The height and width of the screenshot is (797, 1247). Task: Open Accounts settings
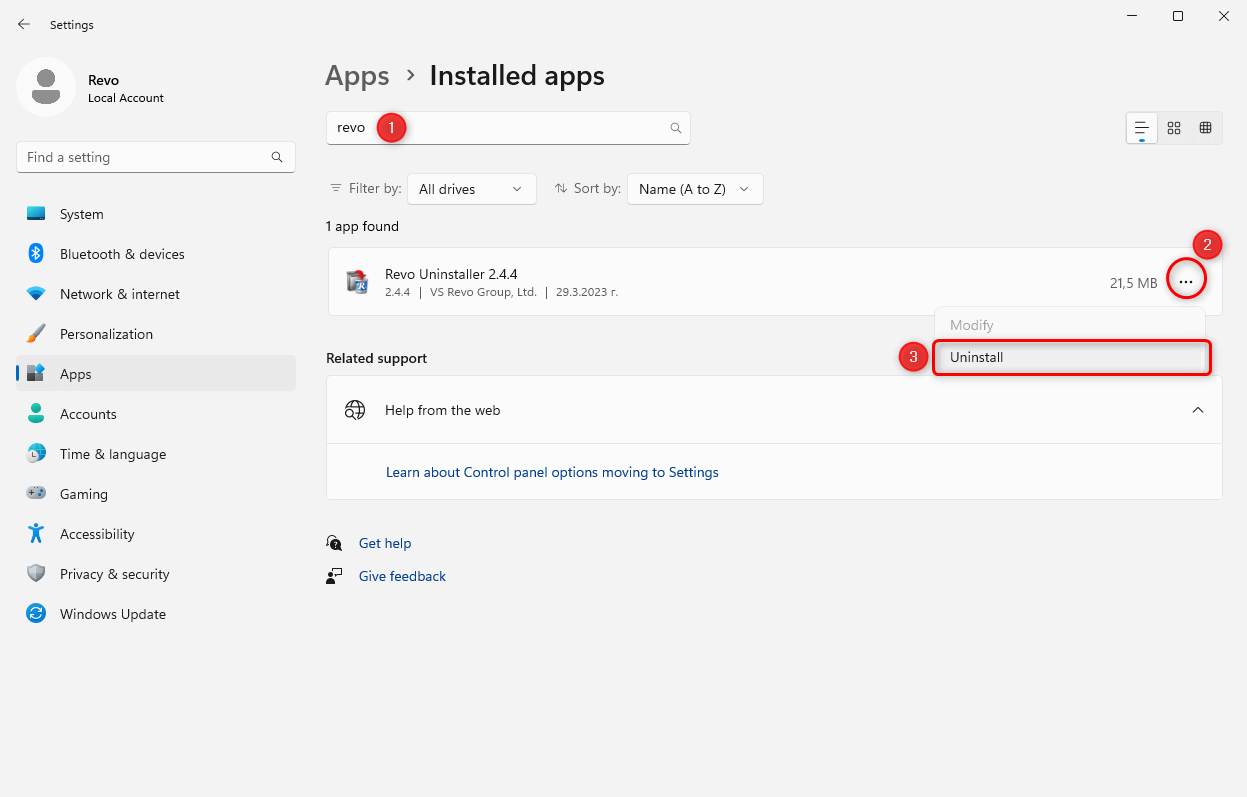click(156, 414)
